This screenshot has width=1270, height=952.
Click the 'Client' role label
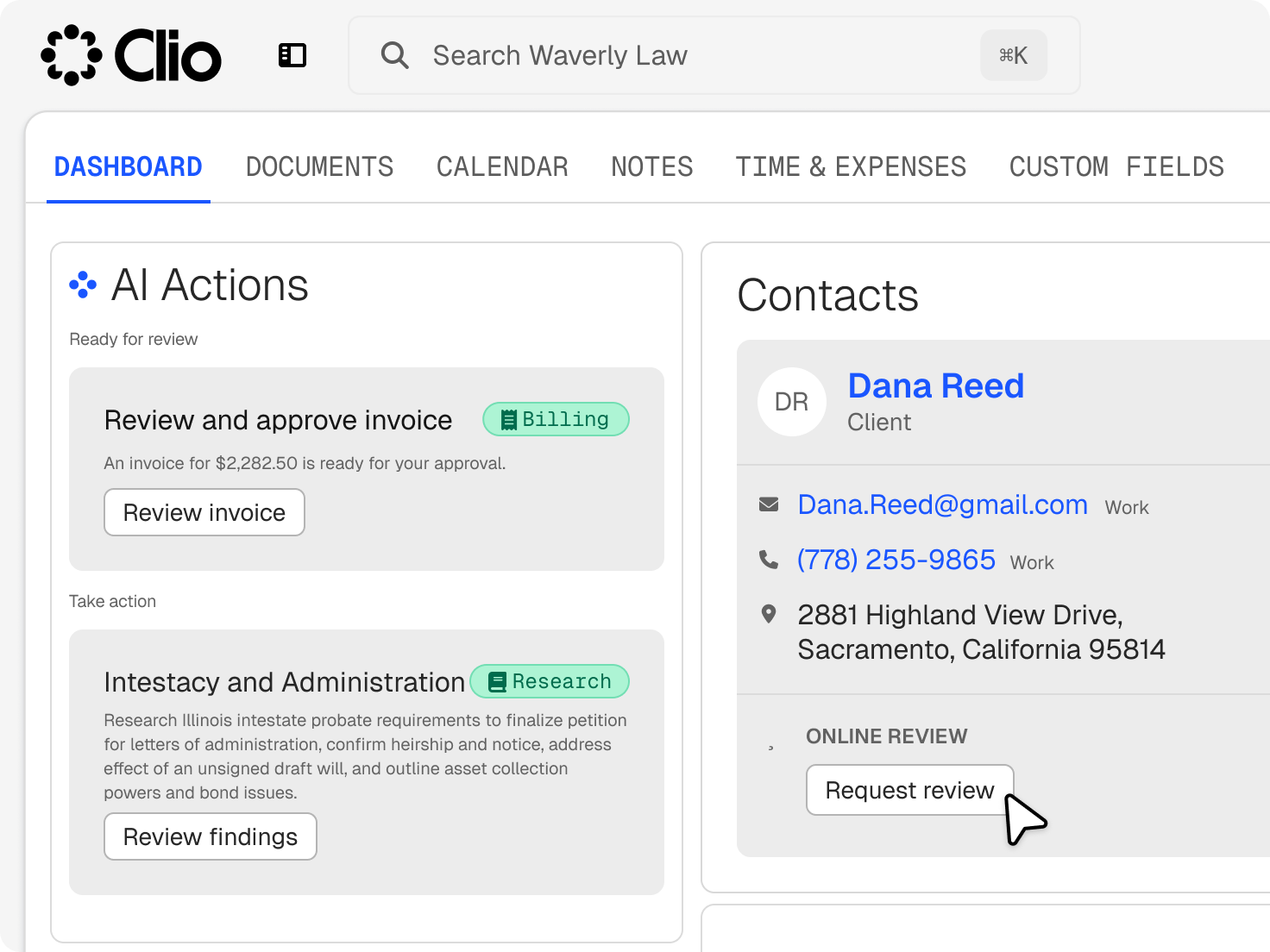coord(879,423)
